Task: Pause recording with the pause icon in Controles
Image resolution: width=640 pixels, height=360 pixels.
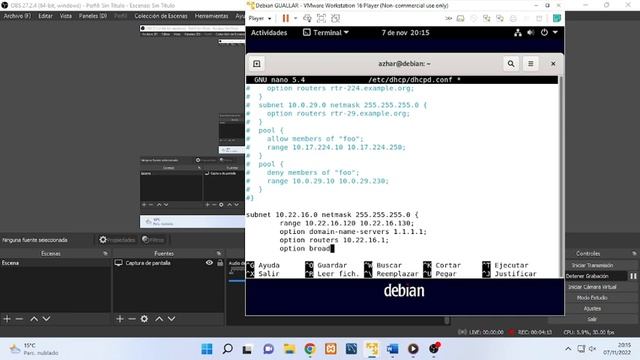Action: (633, 276)
